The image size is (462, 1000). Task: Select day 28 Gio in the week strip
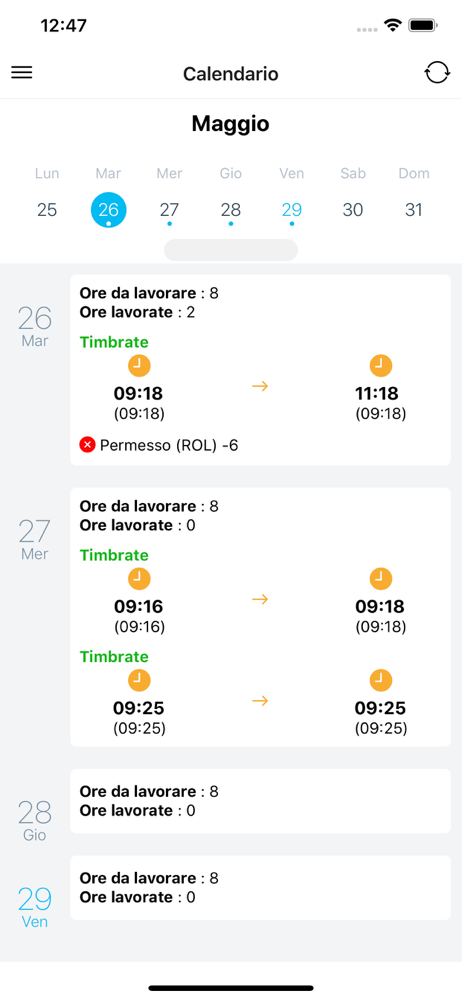(230, 210)
